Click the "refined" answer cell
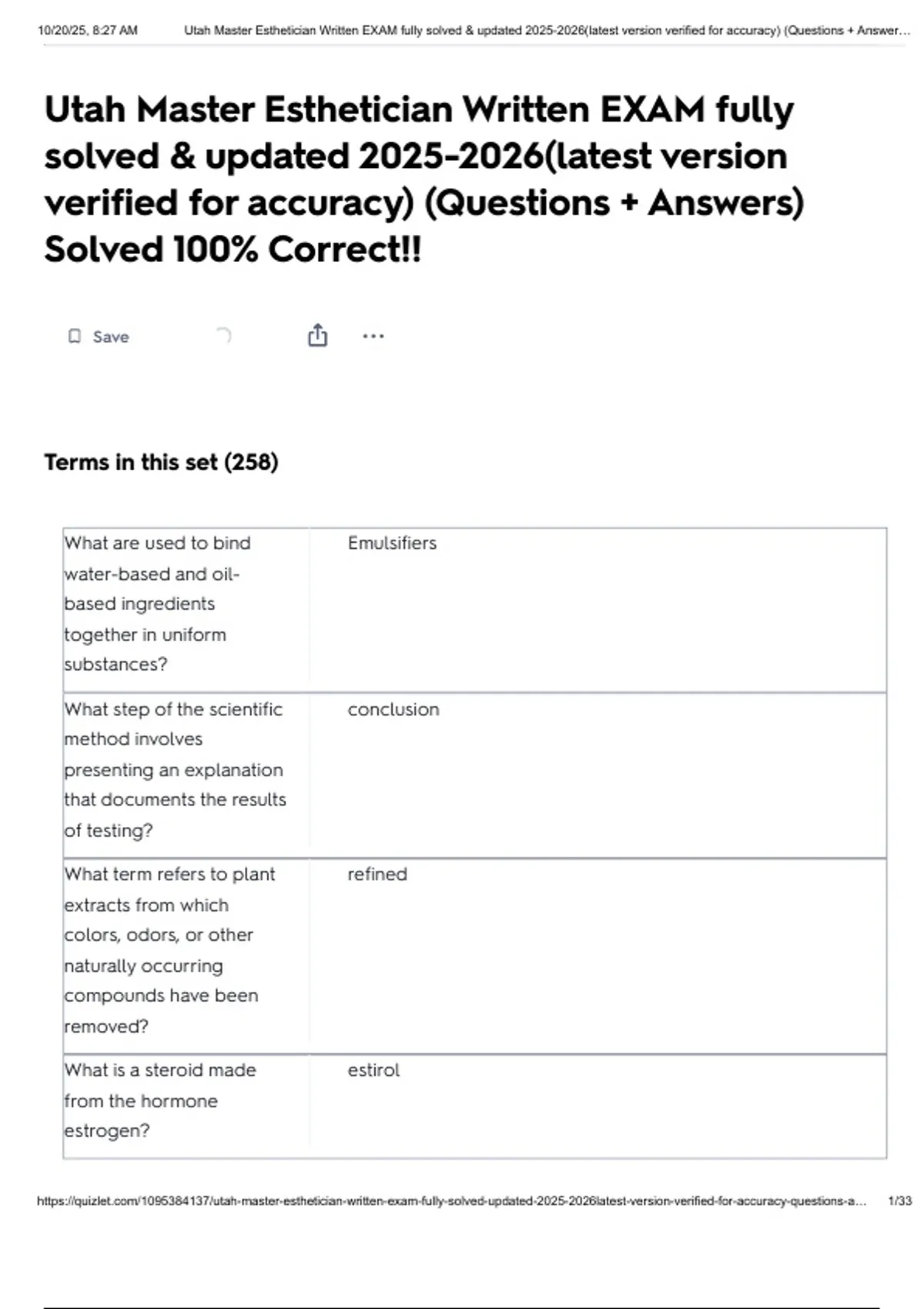This screenshot has height=1309, width=924. tap(377, 874)
